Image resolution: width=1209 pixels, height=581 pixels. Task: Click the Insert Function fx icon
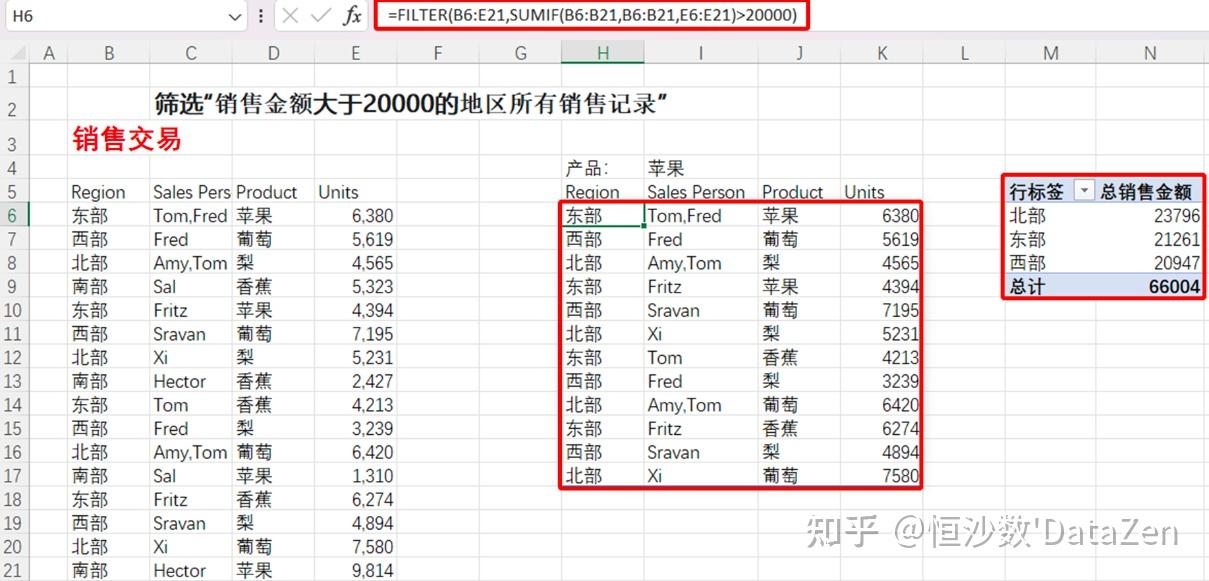point(352,16)
